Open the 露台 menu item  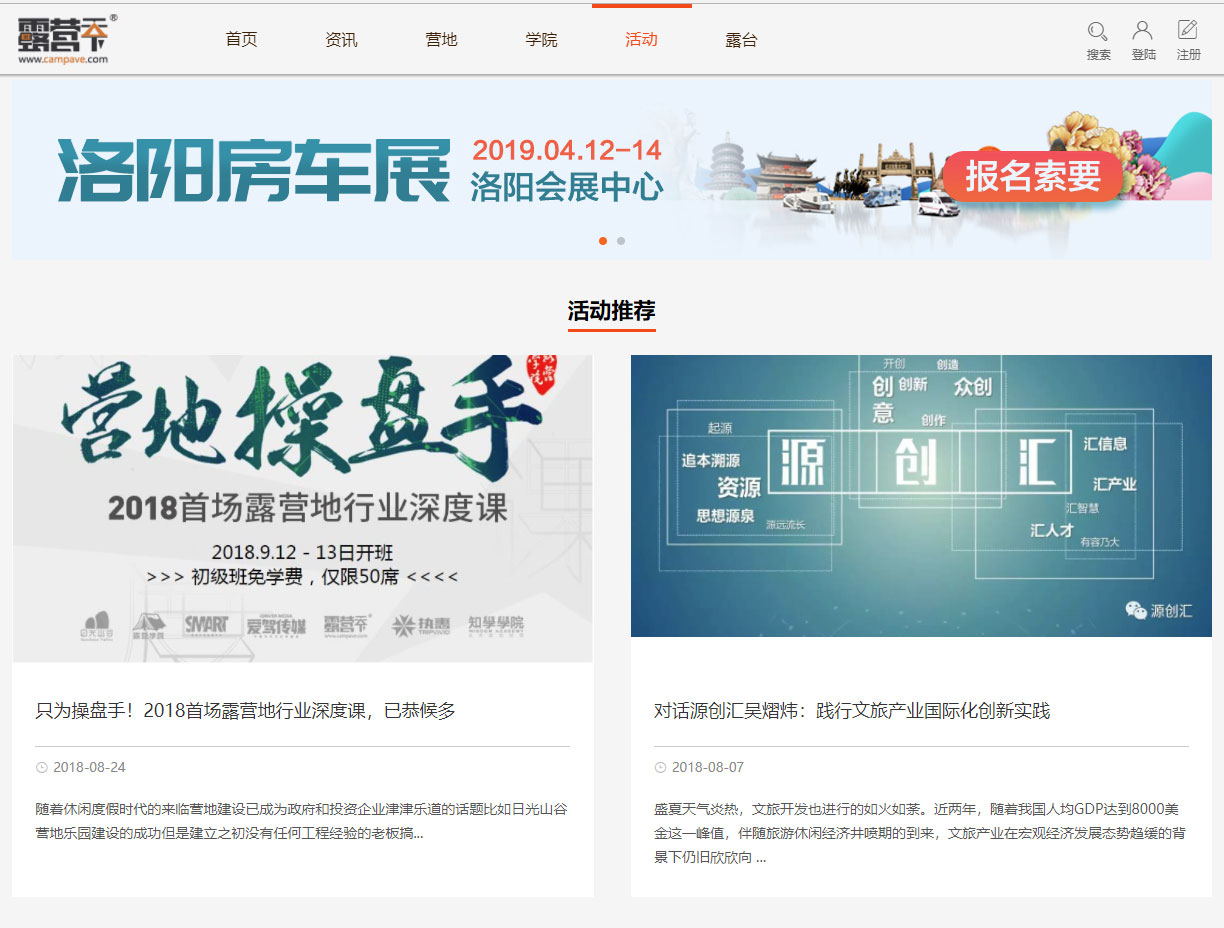741,40
